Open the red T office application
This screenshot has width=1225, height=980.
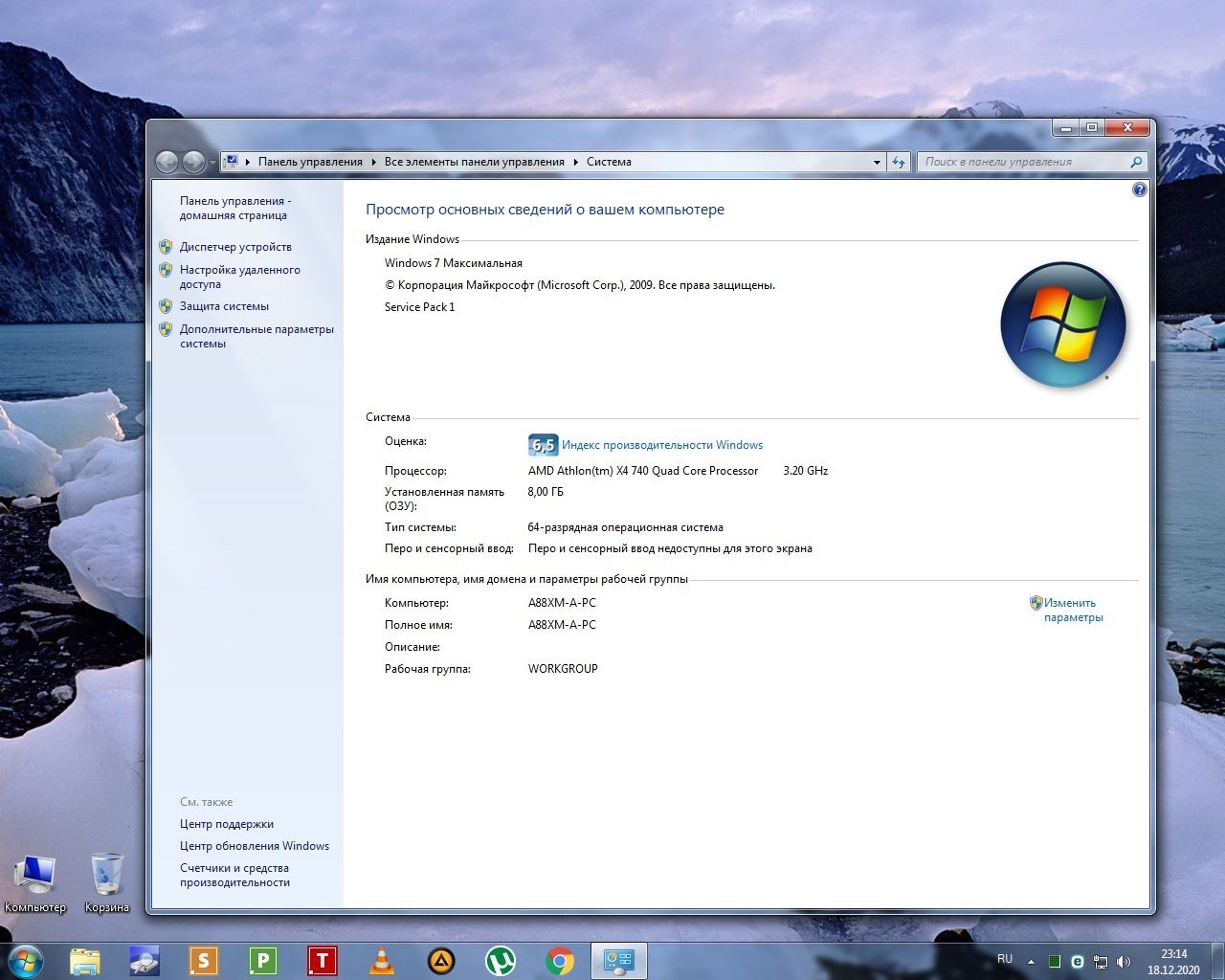[x=323, y=961]
